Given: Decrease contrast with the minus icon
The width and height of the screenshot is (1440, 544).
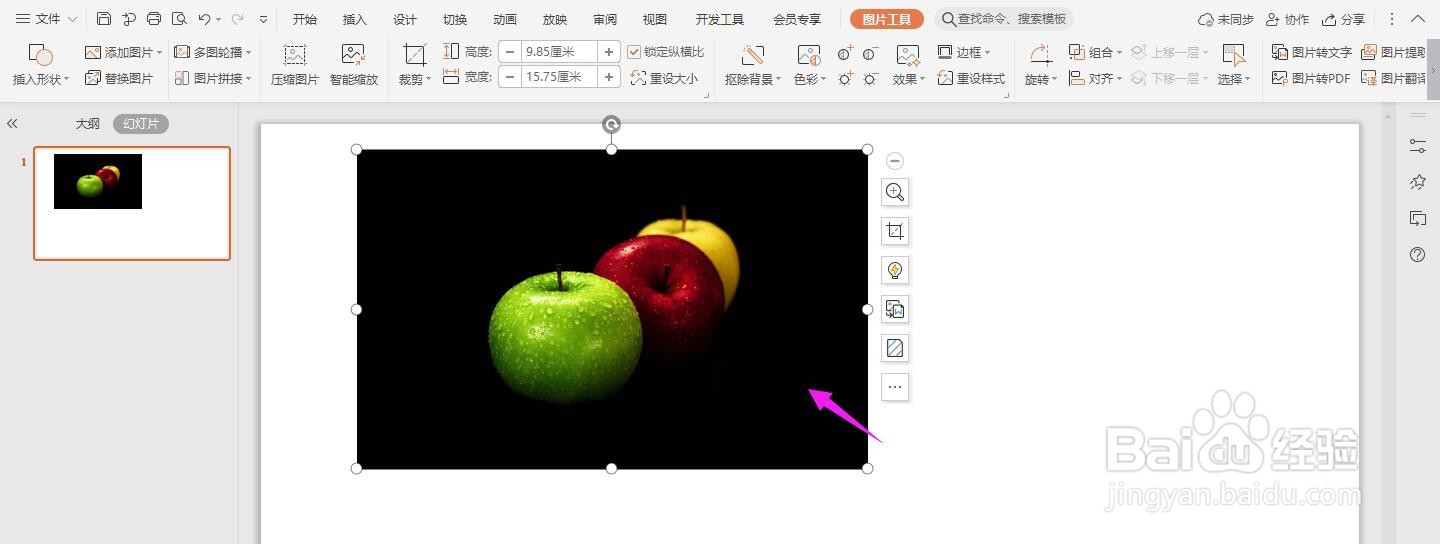Looking at the screenshot, I should [x=871, y=52].
